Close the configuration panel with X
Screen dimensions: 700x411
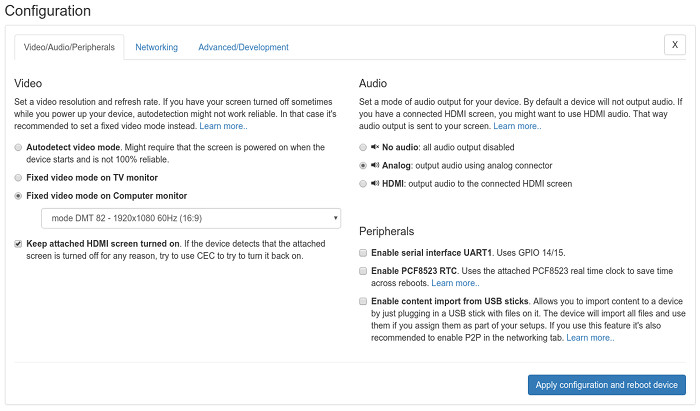click(x=674, y=45)
